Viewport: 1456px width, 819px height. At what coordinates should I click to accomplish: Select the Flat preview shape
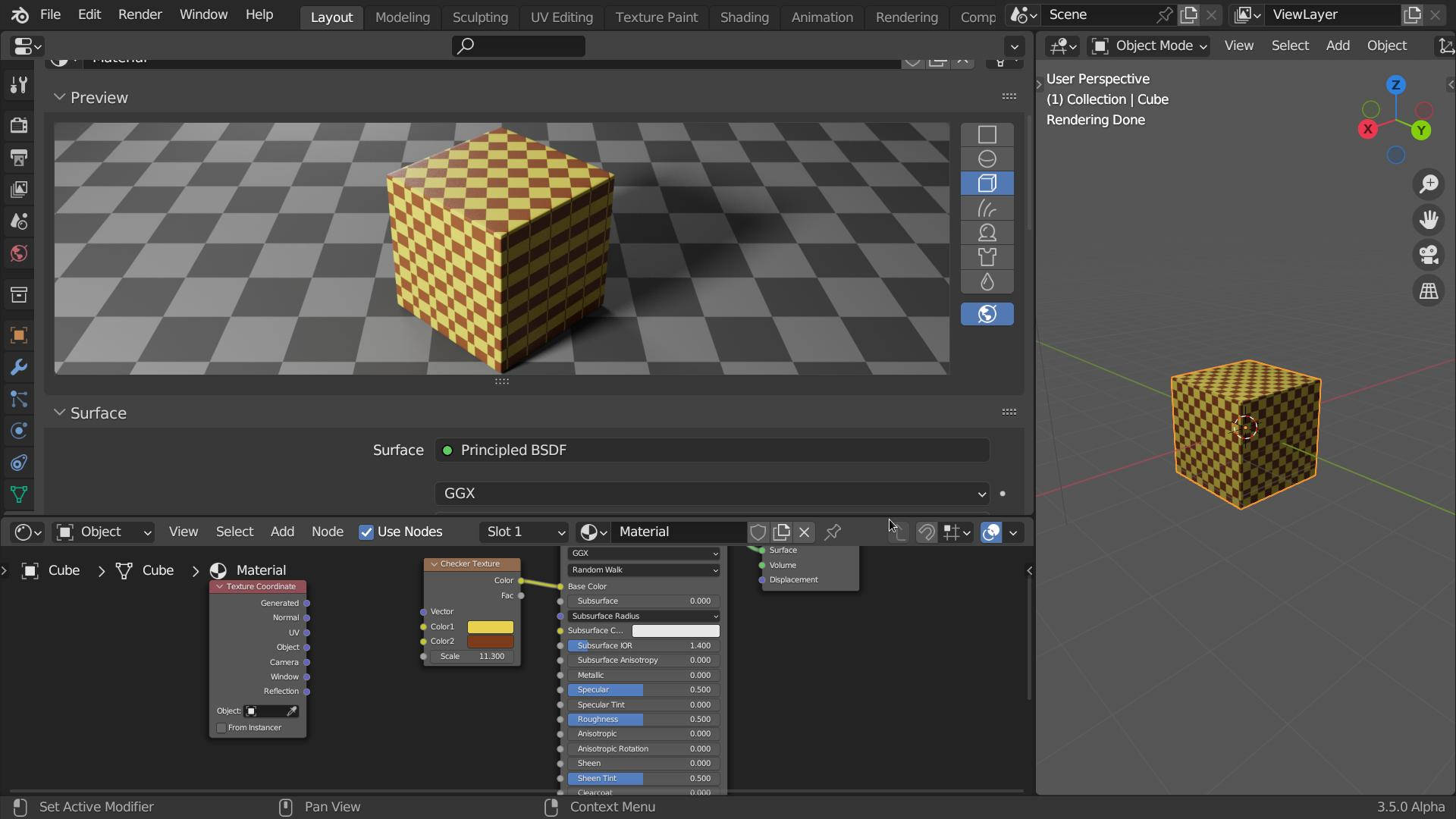point(987,135)
